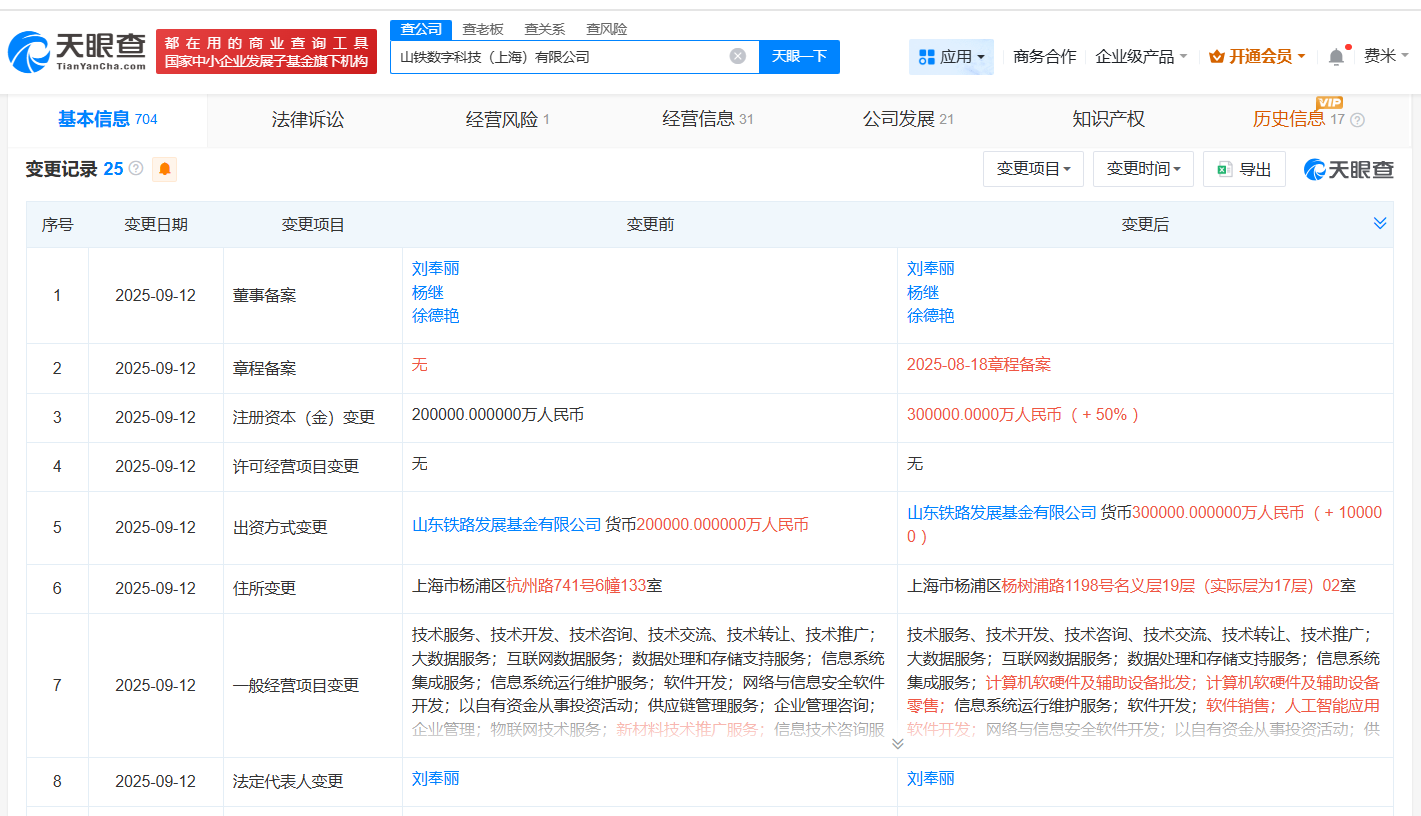Open the 变更项目 filter dropdown
This screenshot has width=1421, height=816.
[1033, 168]
